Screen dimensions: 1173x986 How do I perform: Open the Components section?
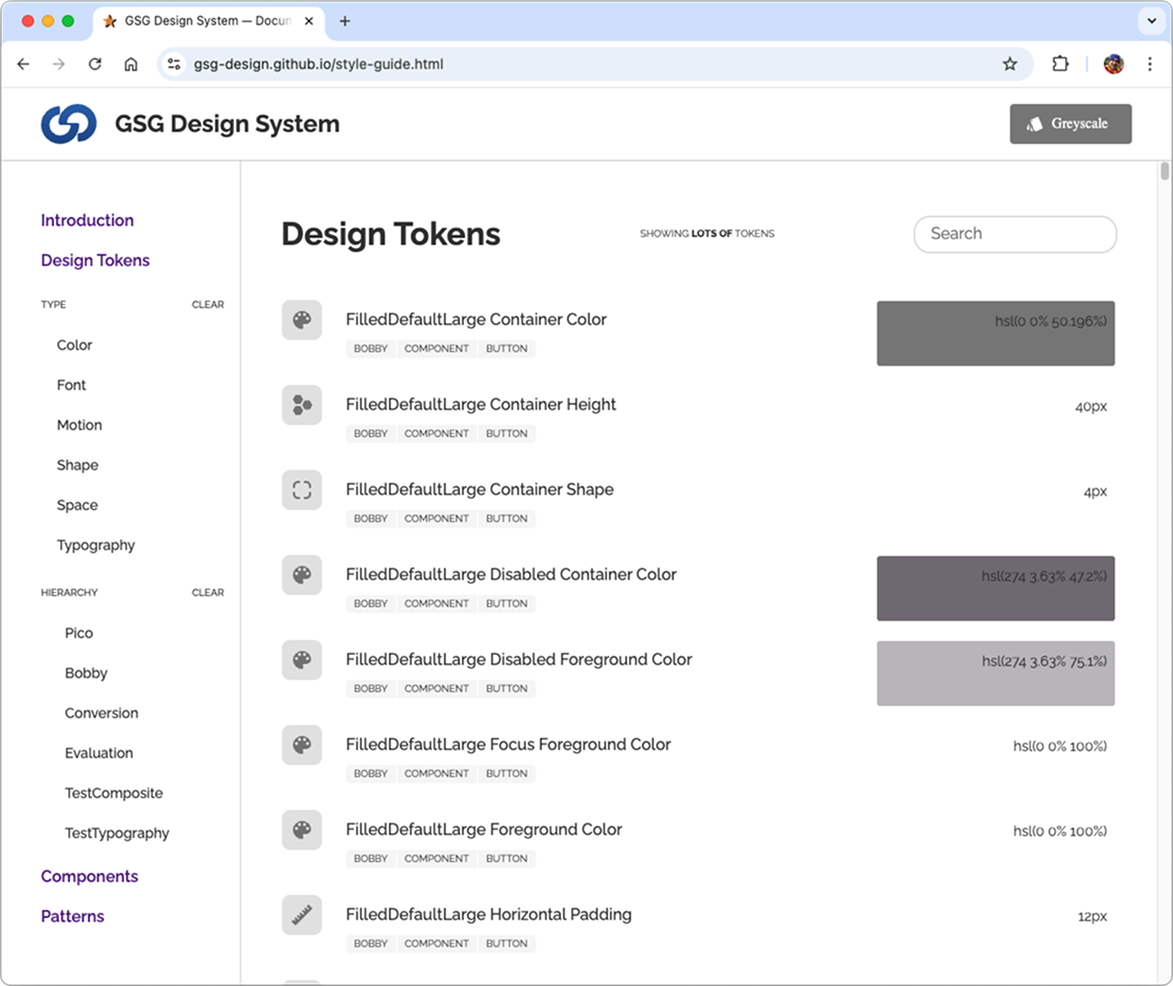point(89,876)
